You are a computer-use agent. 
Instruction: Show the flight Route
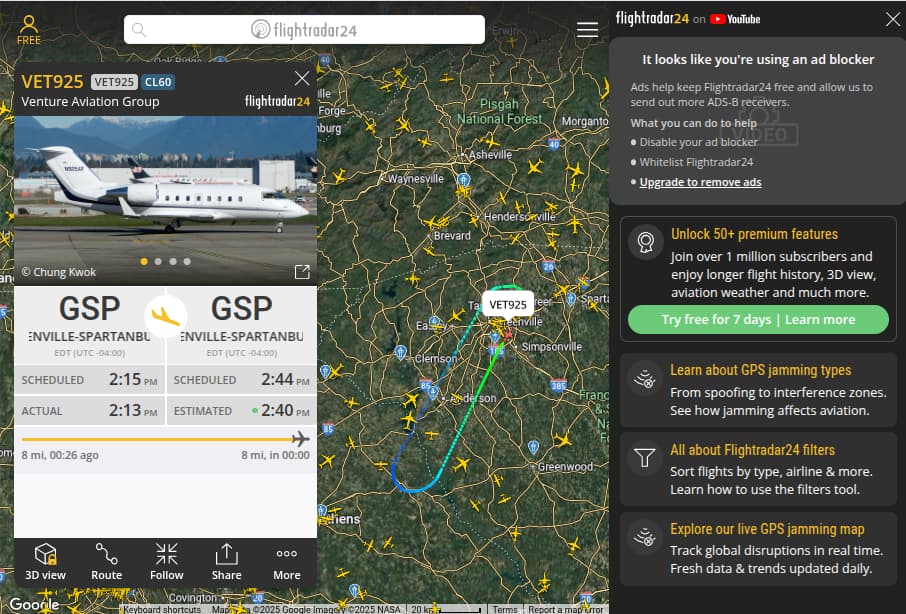pyautogui.click(x=106, y=561)
